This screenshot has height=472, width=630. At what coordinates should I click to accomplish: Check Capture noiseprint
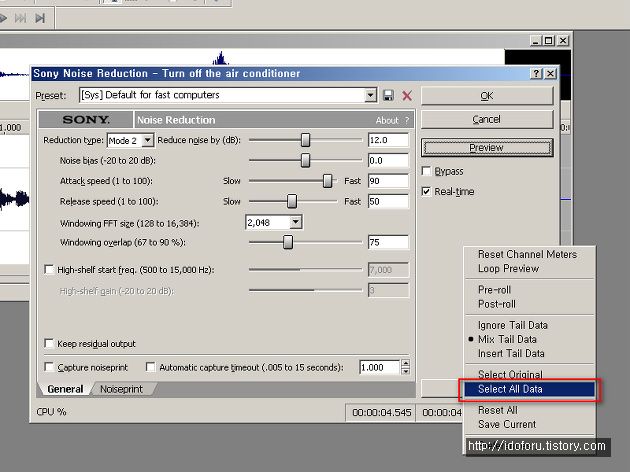pyautogui.click(x=49, y=367)
